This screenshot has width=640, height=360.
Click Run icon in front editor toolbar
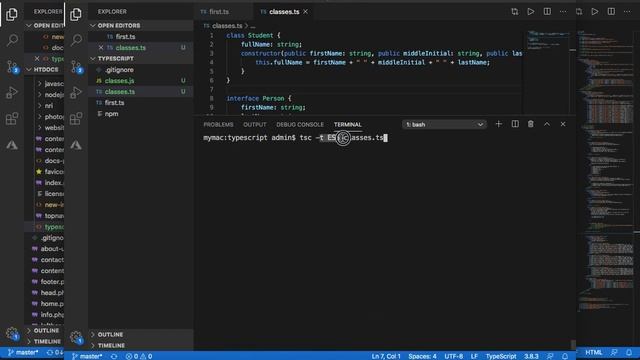pyautogui.click(x=531, y=11)
